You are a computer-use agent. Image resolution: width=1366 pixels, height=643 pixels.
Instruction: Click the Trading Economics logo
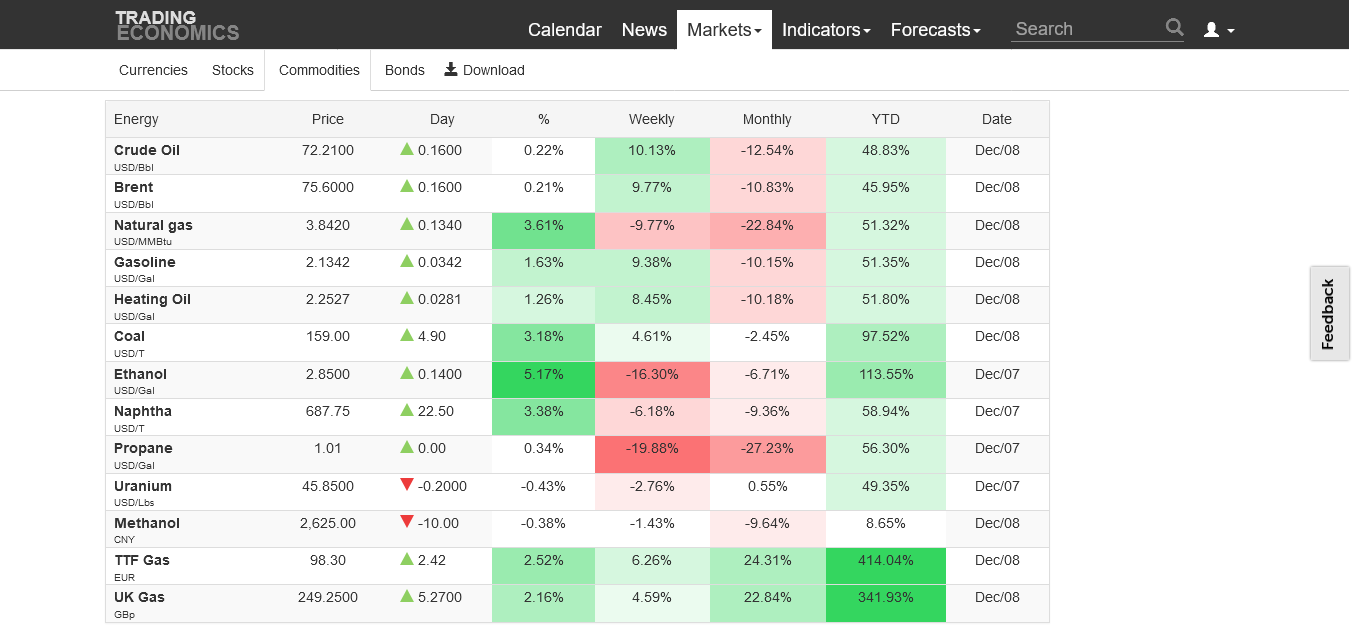[177, 25]
